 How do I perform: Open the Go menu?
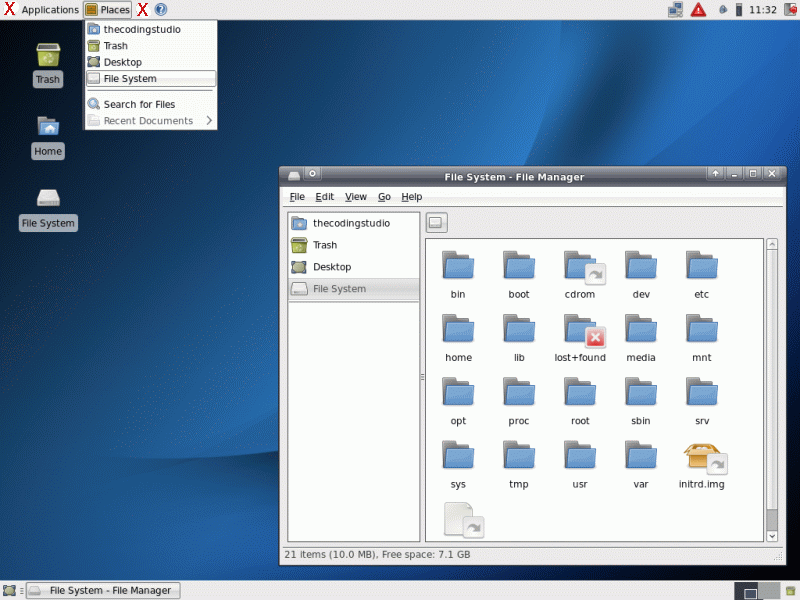coord(384,197)
